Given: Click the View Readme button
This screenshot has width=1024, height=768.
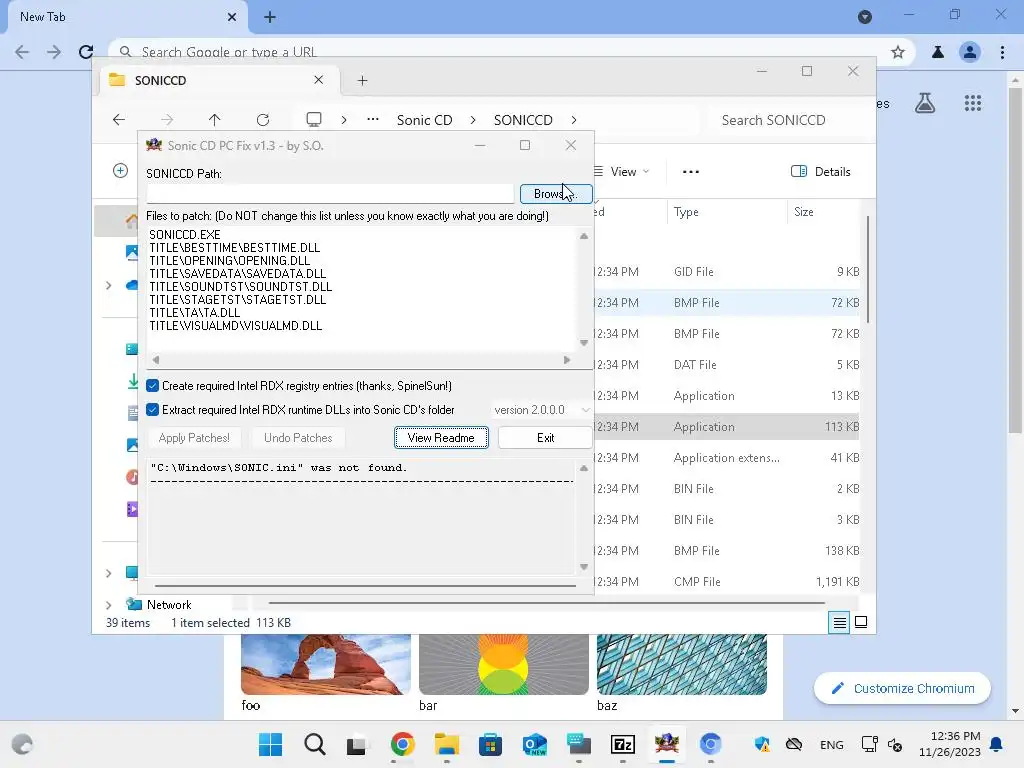Looking at the screenshot, I should tap(441, 438).
